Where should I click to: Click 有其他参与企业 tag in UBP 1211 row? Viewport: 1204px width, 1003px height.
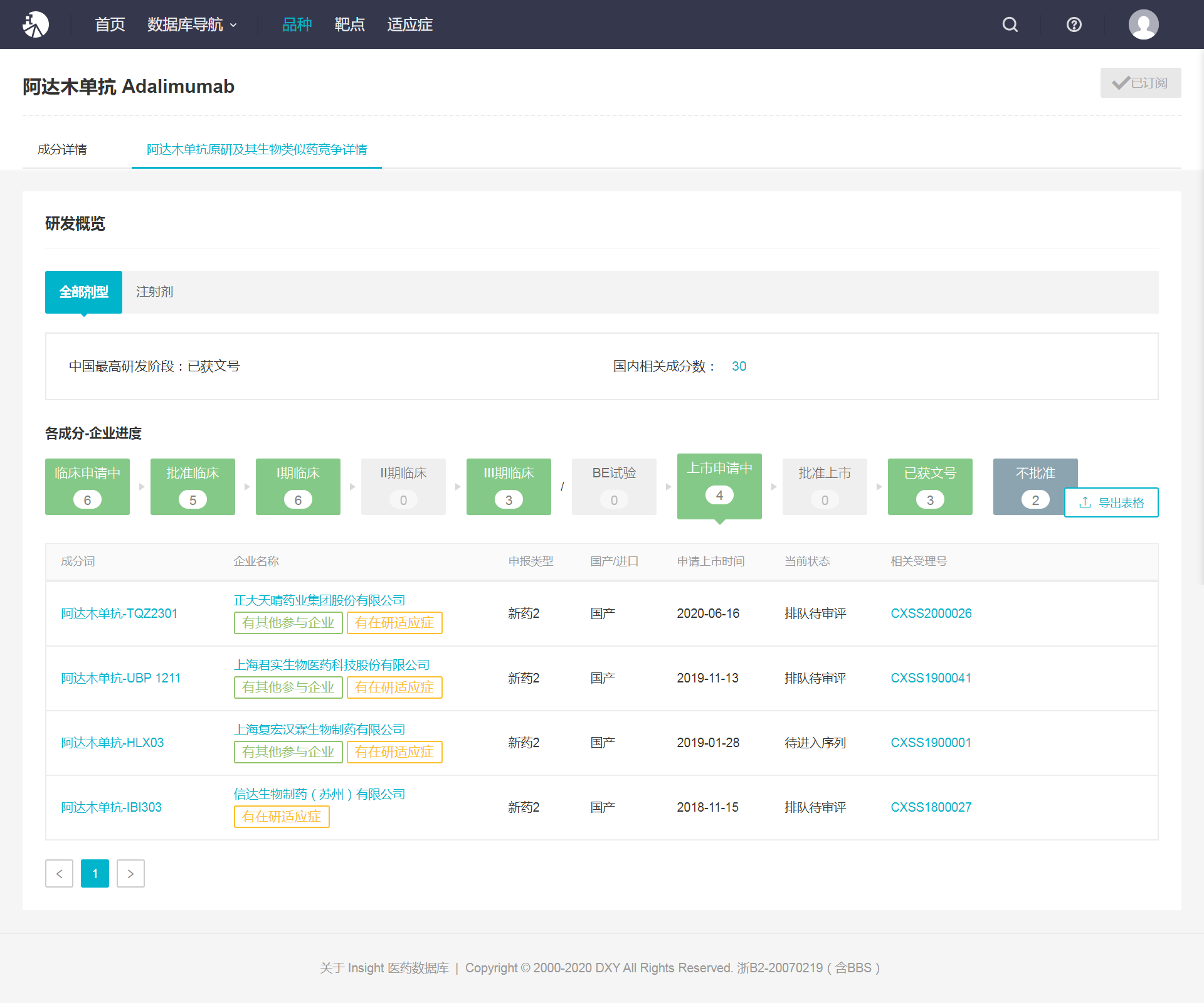point(288,687)
